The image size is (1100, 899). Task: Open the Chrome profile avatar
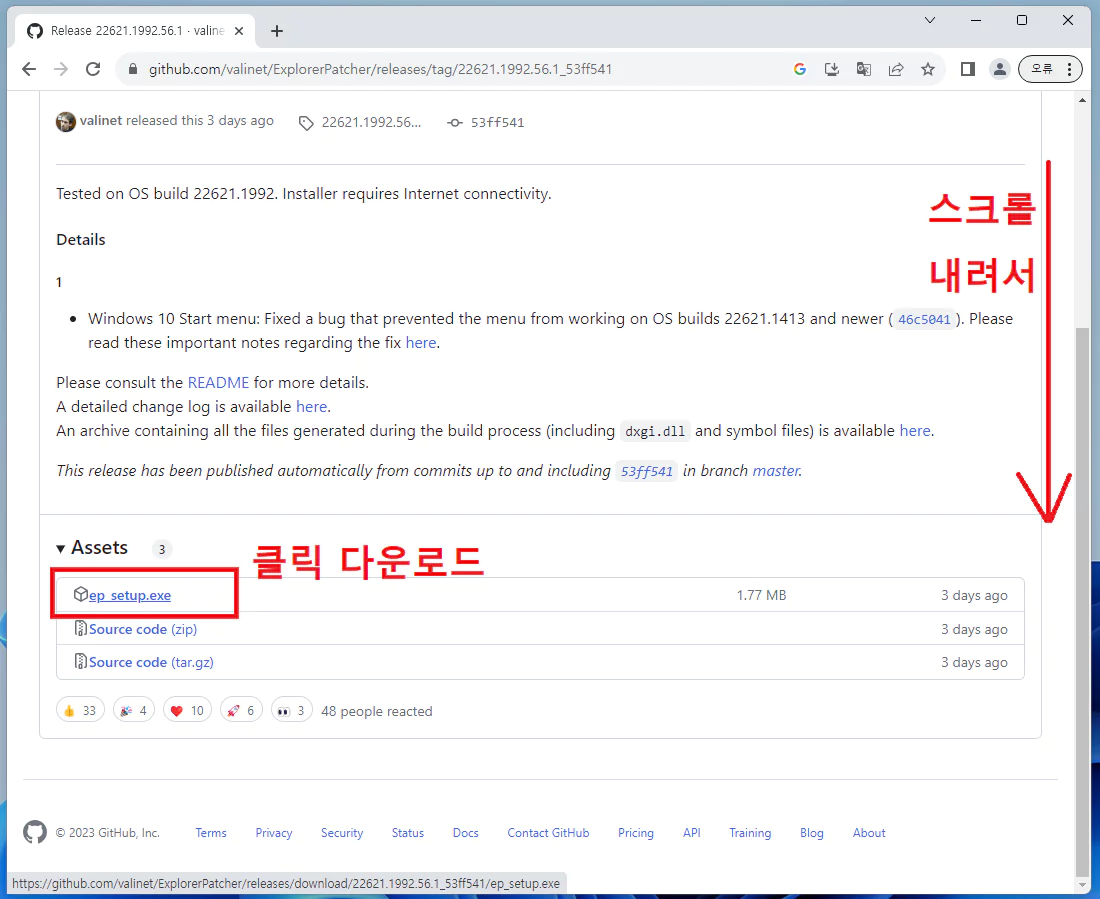point(1000,69)
